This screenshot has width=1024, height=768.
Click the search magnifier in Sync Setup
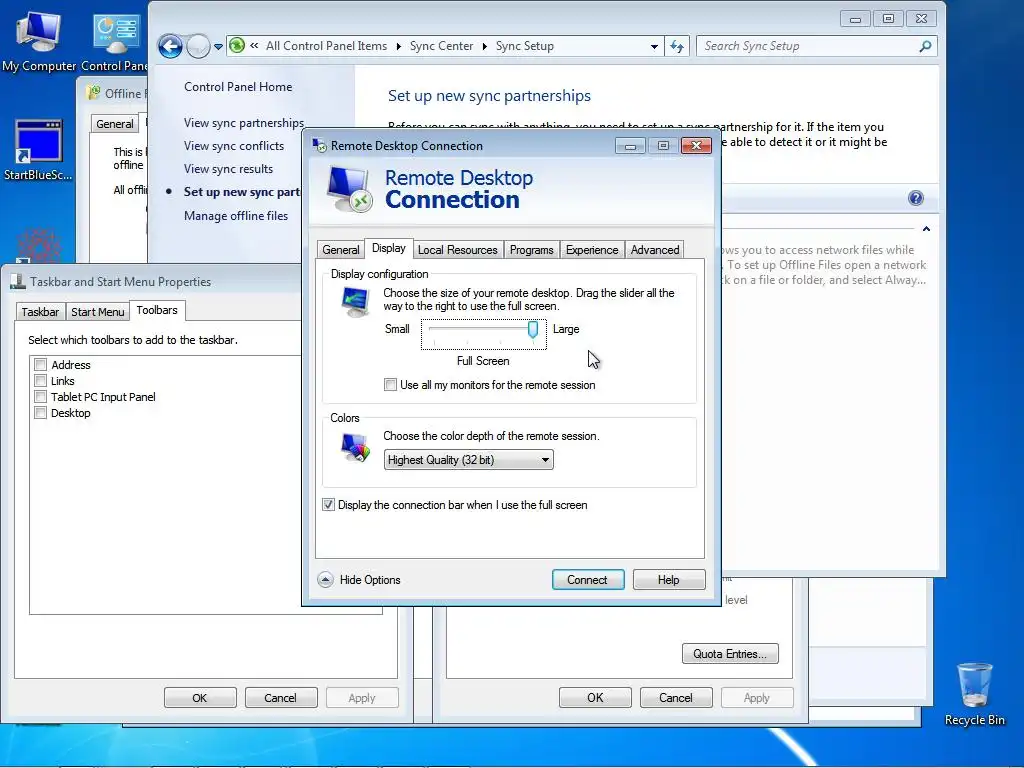tap(925, 46)
